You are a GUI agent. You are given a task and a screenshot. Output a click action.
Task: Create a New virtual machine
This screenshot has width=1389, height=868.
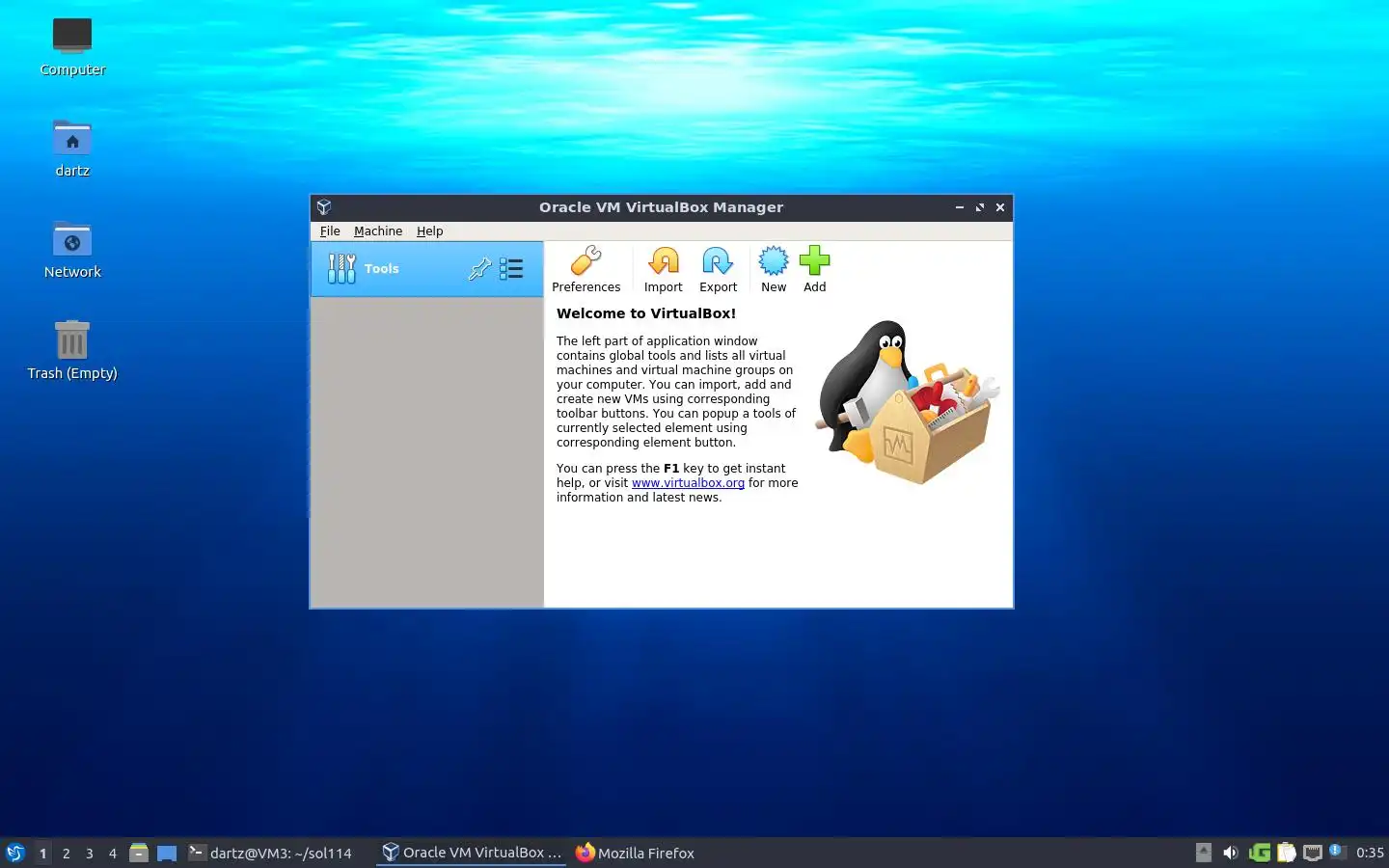tap(774, 269)
